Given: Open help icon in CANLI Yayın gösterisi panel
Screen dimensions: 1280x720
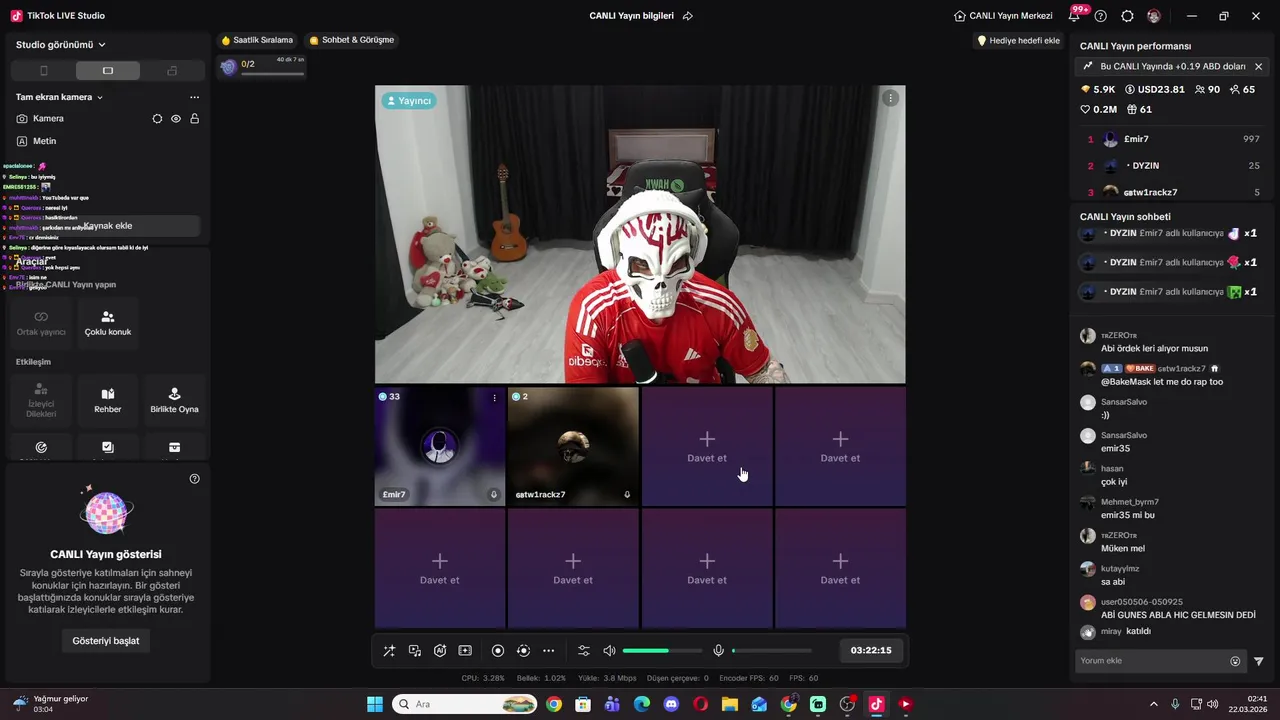Looking at the screenshot, I should pyautogui.click(x=194, y=479).
